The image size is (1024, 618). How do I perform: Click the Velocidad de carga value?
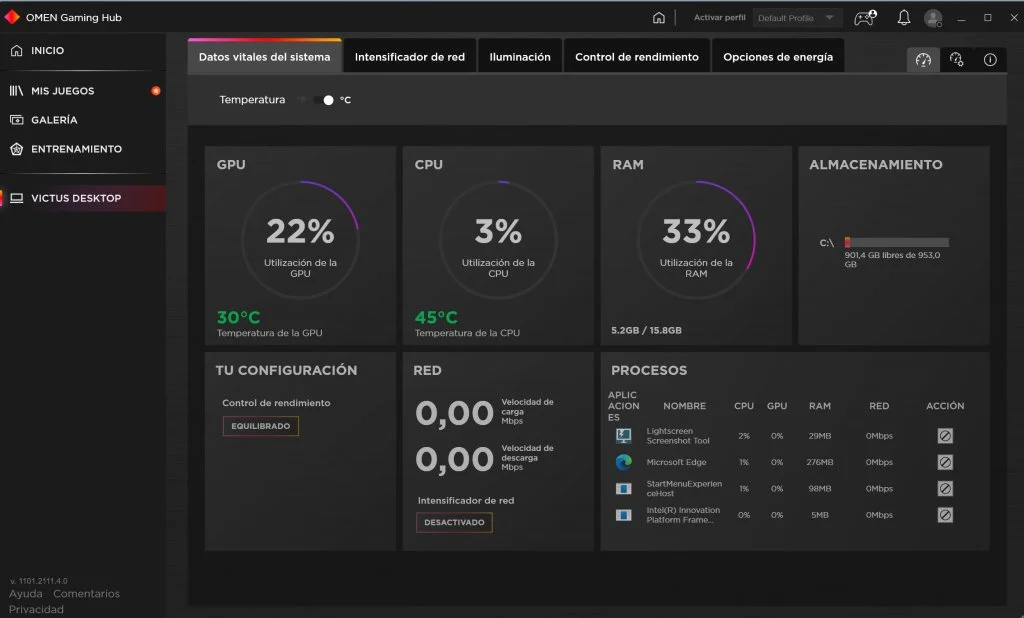point(455,413)
